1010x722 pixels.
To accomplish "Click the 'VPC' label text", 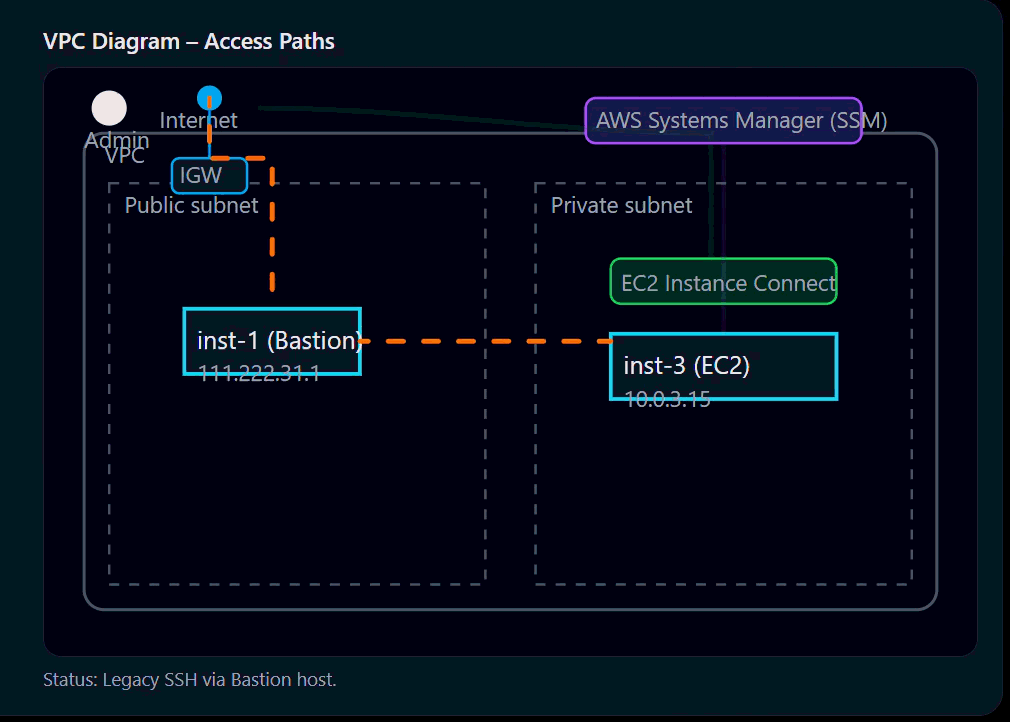I will [x=124, y=156].
